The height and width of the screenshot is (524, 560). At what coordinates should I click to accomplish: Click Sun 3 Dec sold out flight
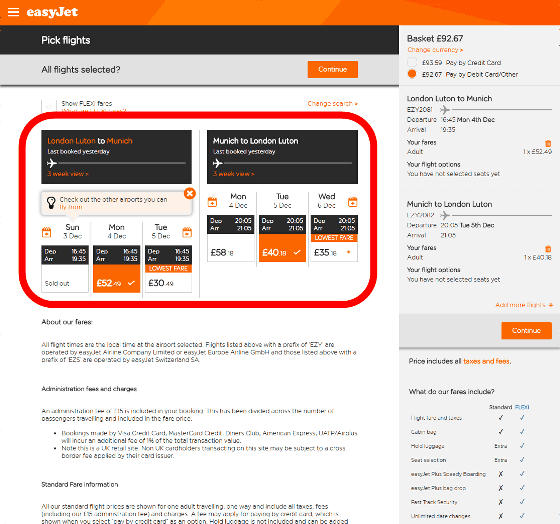(65, 269)
